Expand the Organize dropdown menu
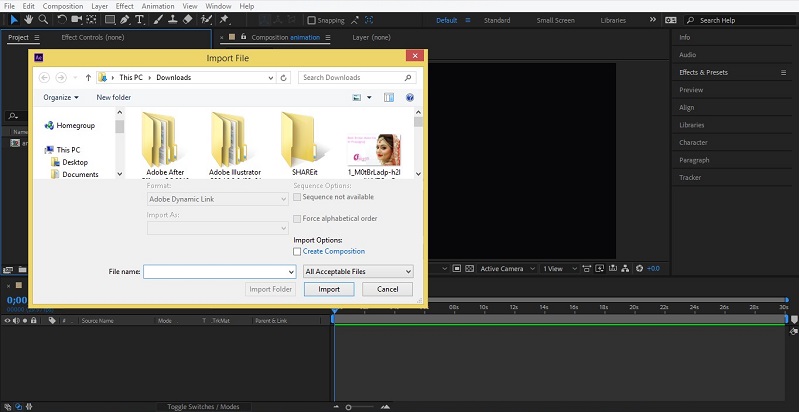Viewport: 799px width, 412px height. click(61, 97)
